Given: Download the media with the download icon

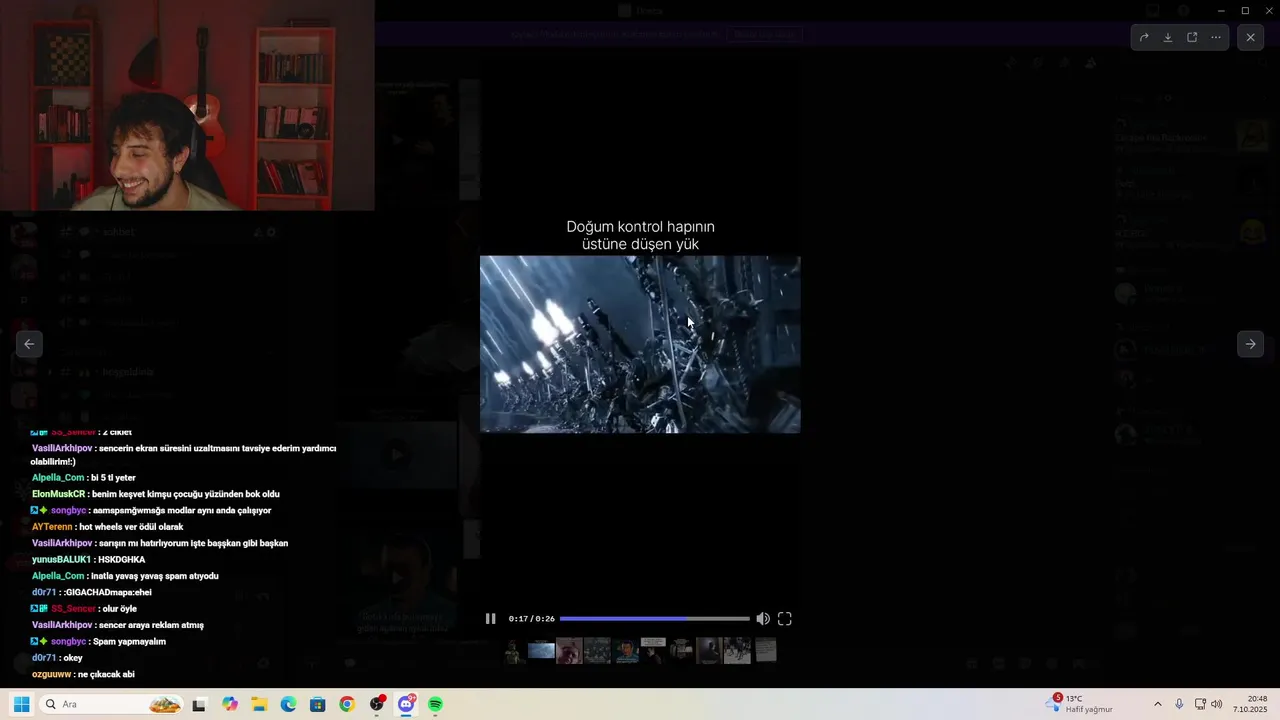Looking at the screenshot, I should coord(1168,37).
